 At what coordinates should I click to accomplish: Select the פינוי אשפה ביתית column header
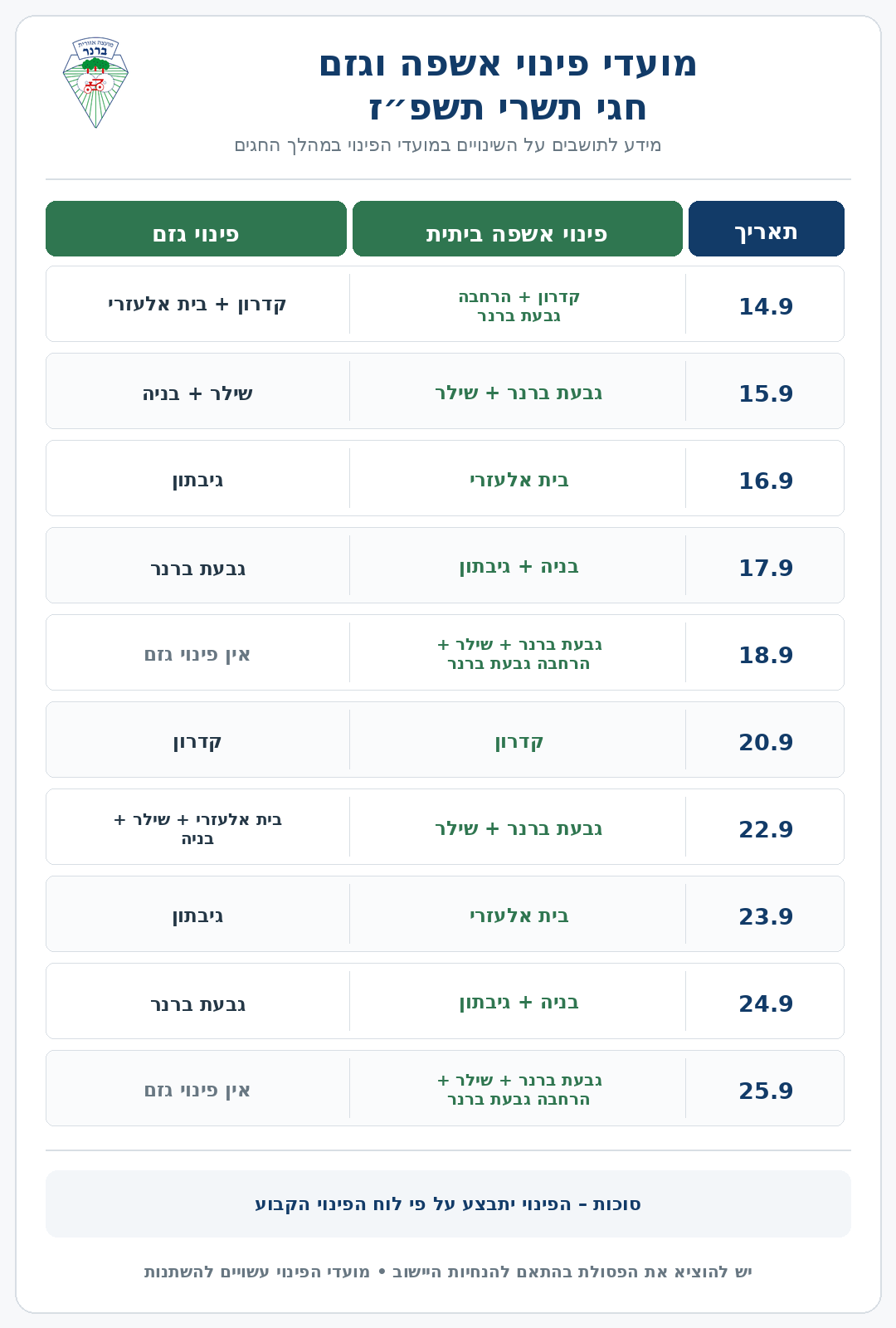click(517, 229)
